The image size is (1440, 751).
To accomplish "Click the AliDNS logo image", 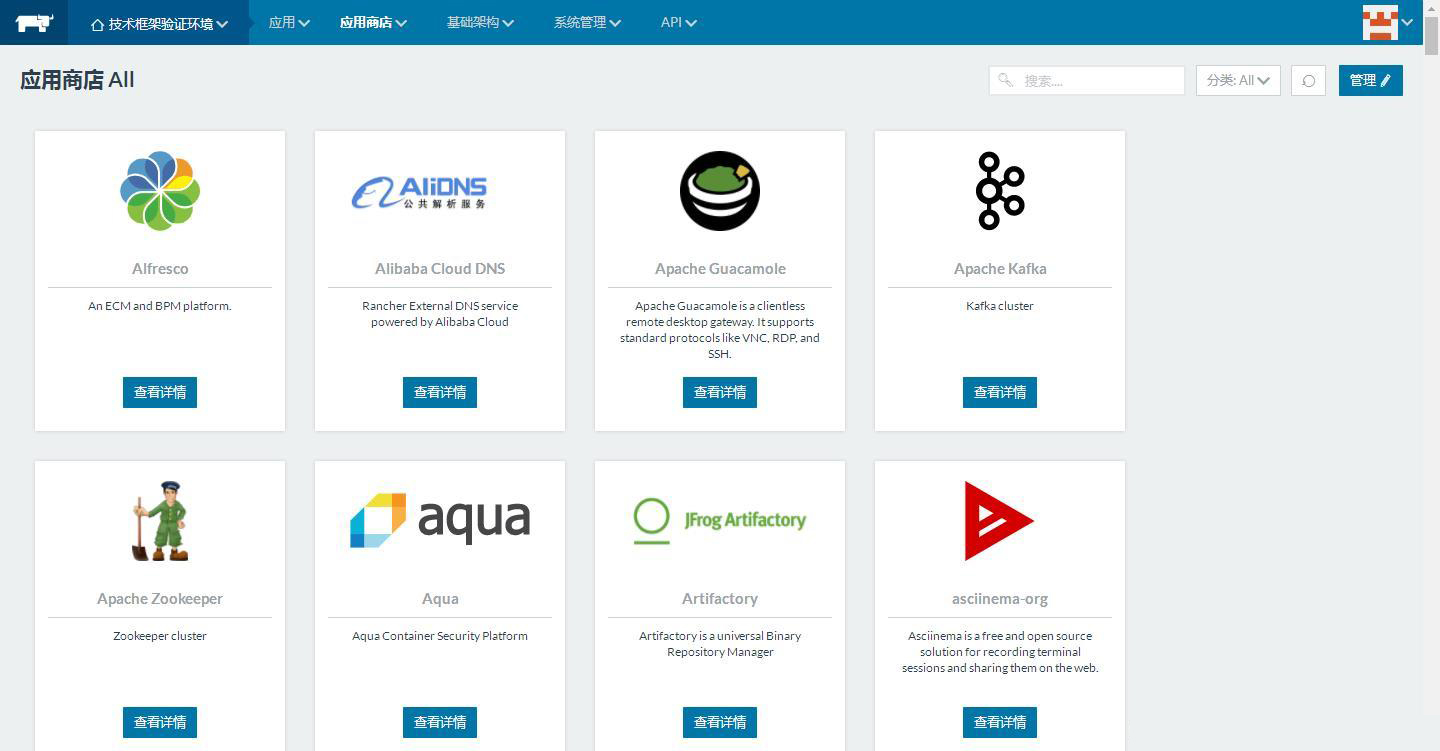I will click(419, 192).
